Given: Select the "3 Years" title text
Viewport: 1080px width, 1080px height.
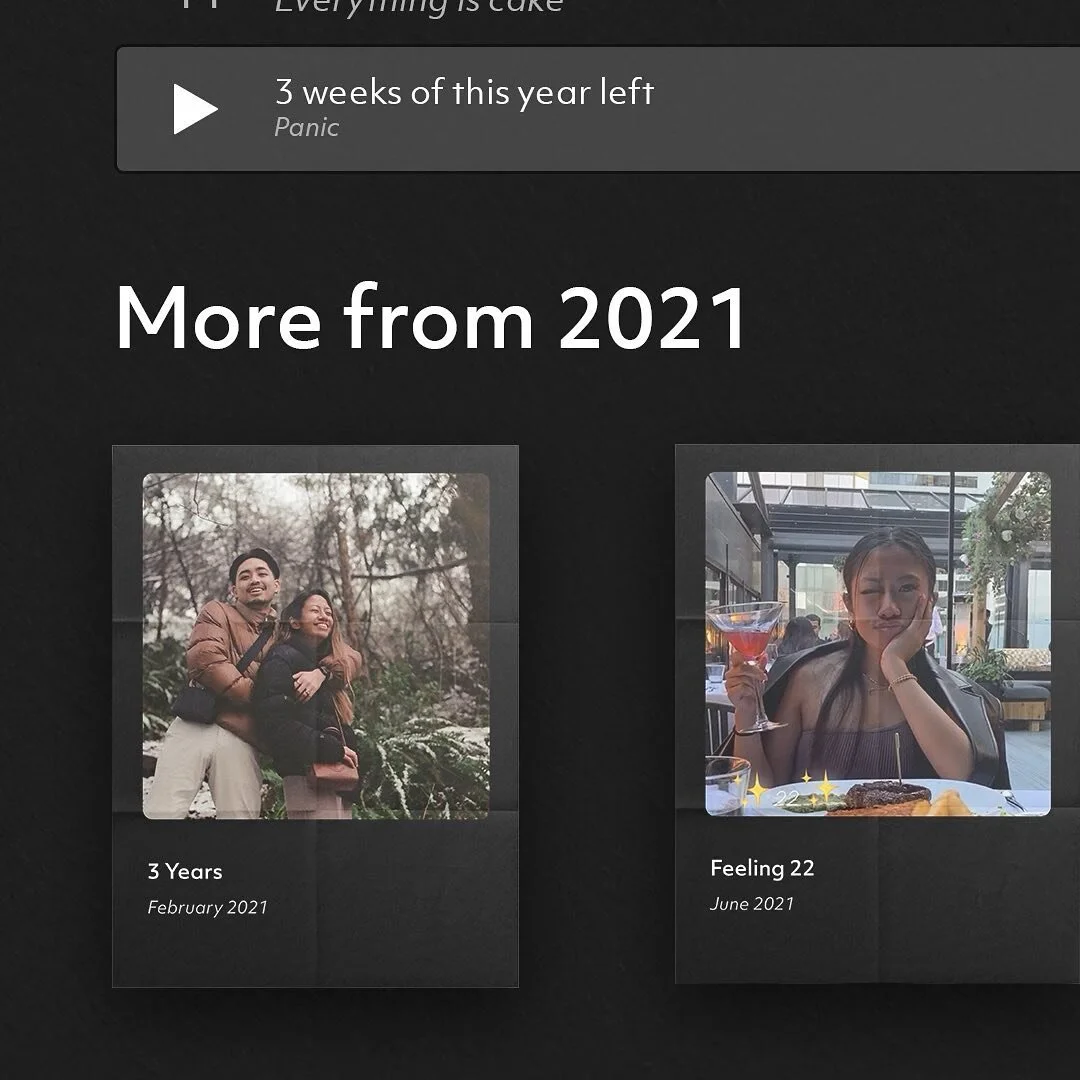Looking at the screenshot, I should coord(184,872).
